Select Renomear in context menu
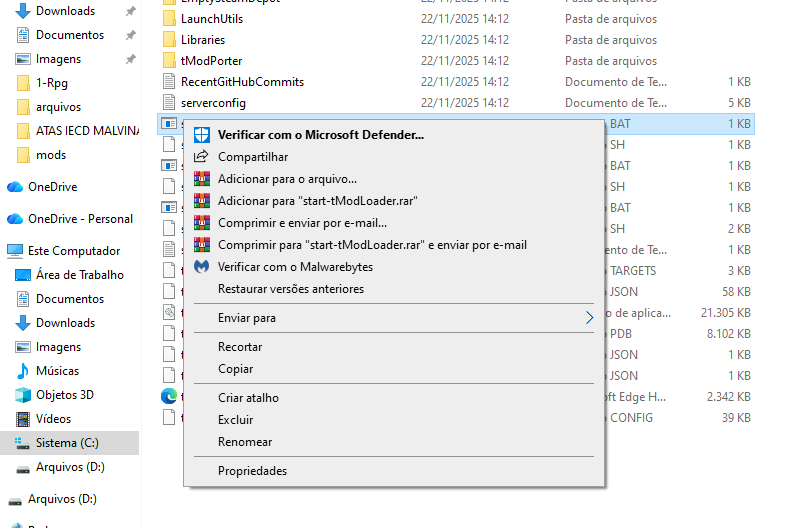 click(394, 442)
